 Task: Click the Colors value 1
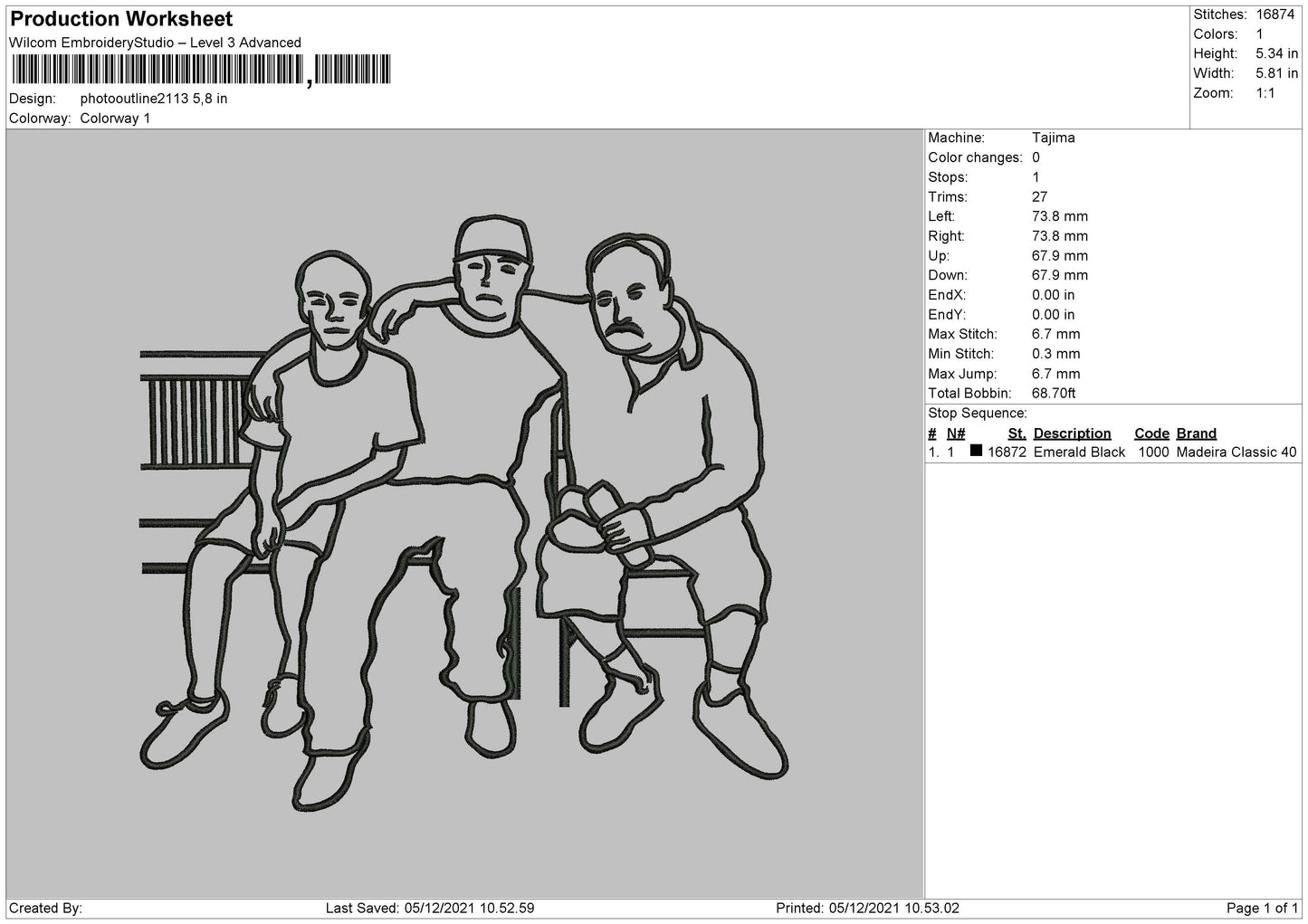1259,34
